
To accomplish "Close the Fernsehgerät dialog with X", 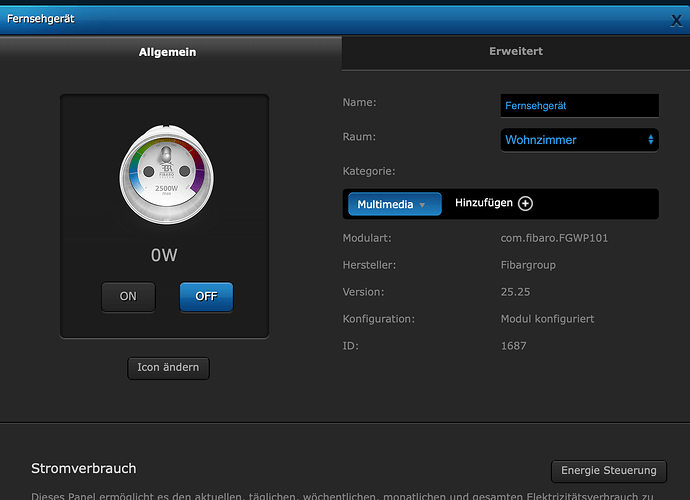I will pos(677,20).
